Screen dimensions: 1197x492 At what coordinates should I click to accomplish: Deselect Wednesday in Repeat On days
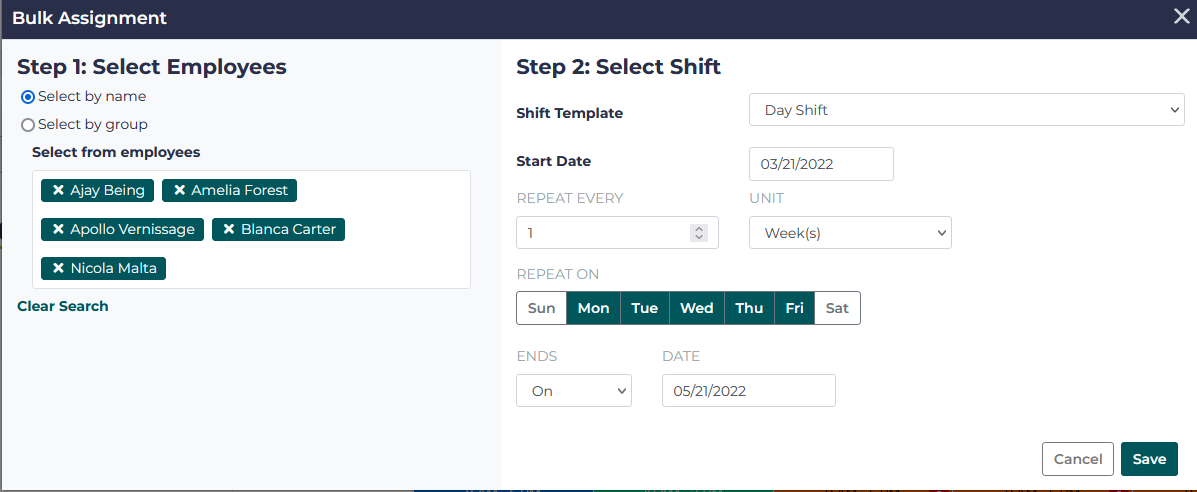[696, 308]
